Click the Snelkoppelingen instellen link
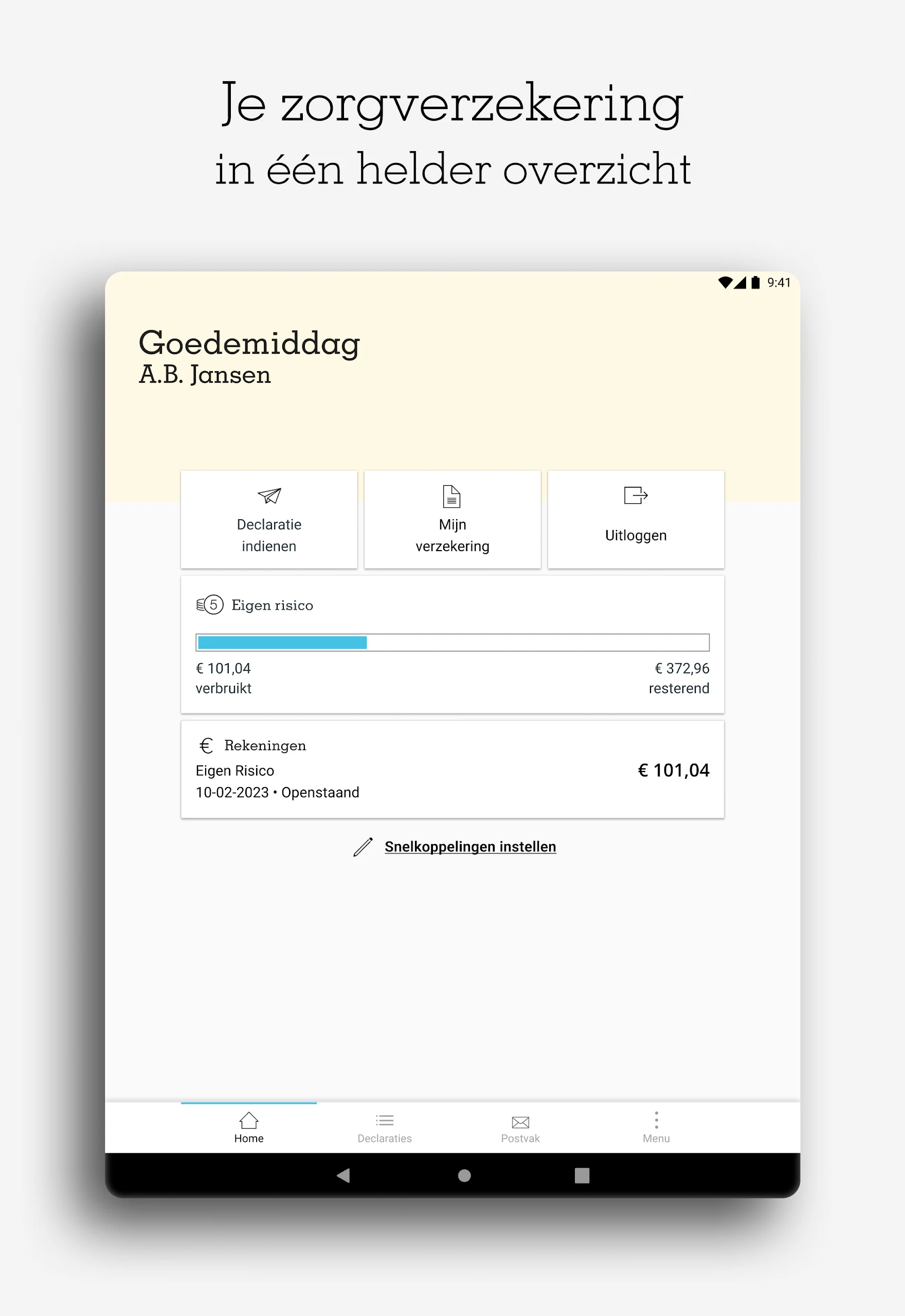This screenshot has width=905, height=1316. coord(470,847)
